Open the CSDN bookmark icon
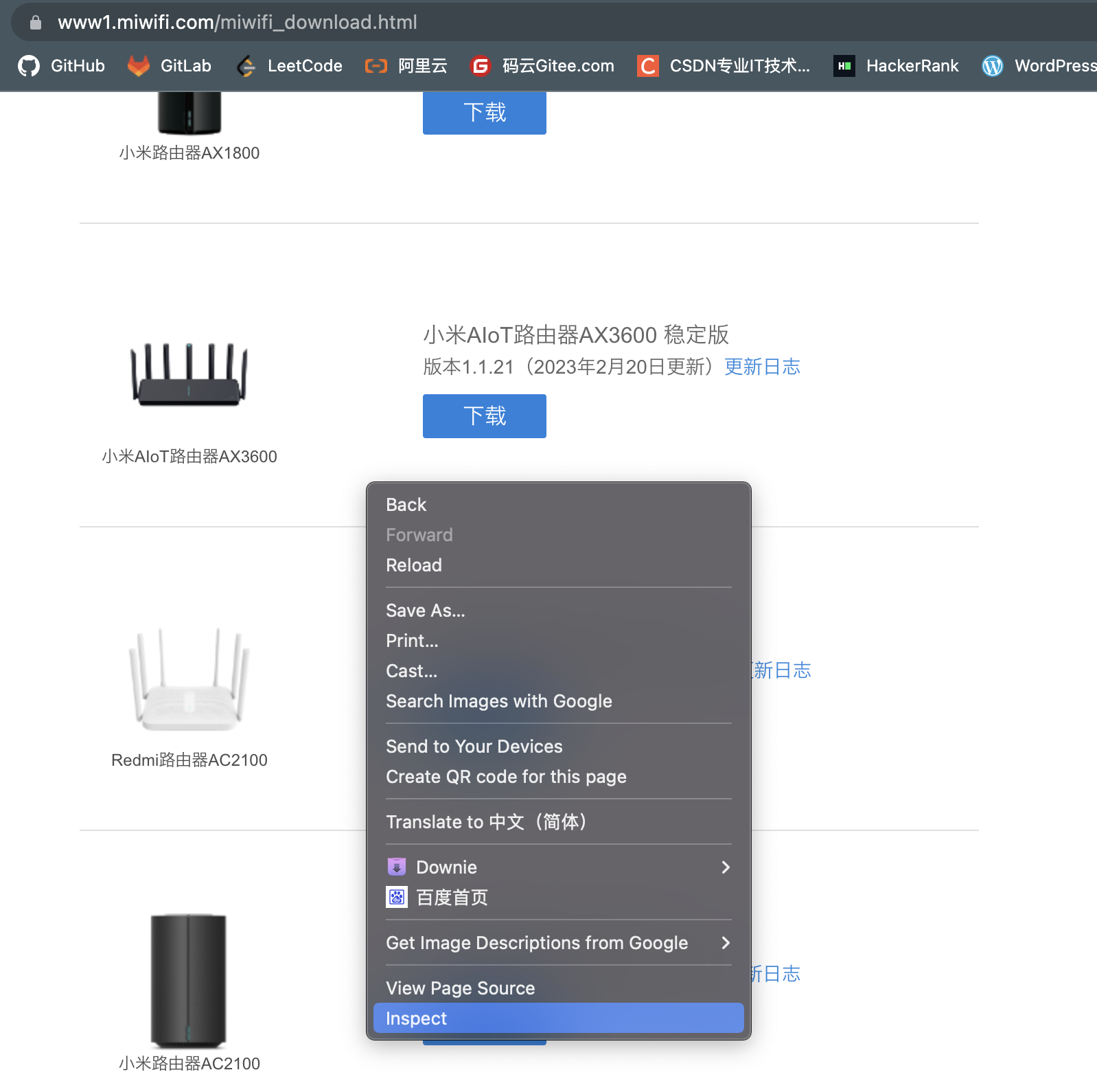Viewport: 1097px width, 1092px height. tap(648, 66)
